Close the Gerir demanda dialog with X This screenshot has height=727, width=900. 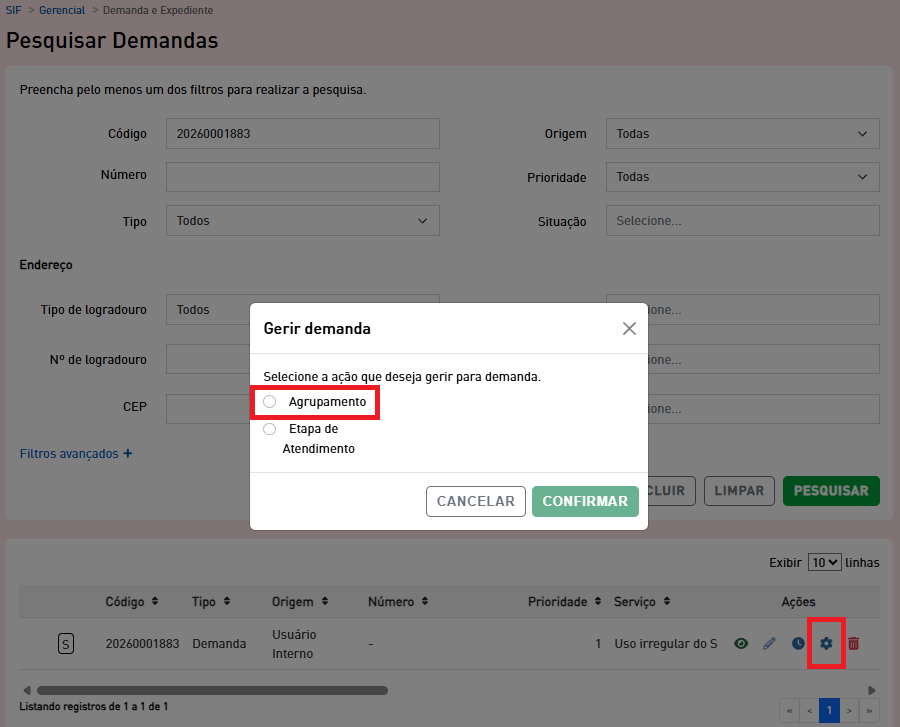[629, 328]
